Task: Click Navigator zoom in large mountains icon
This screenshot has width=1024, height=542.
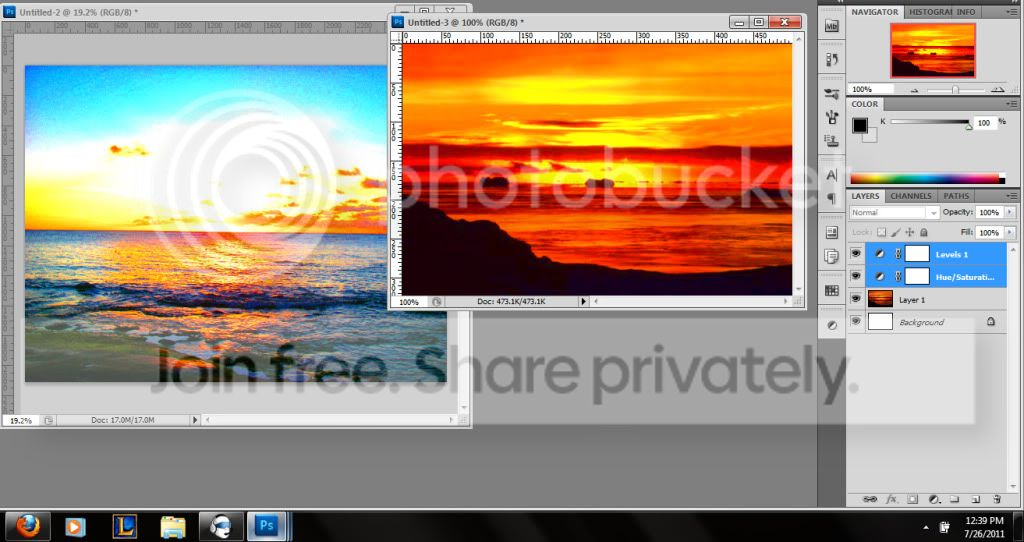Action: [997, 89]
